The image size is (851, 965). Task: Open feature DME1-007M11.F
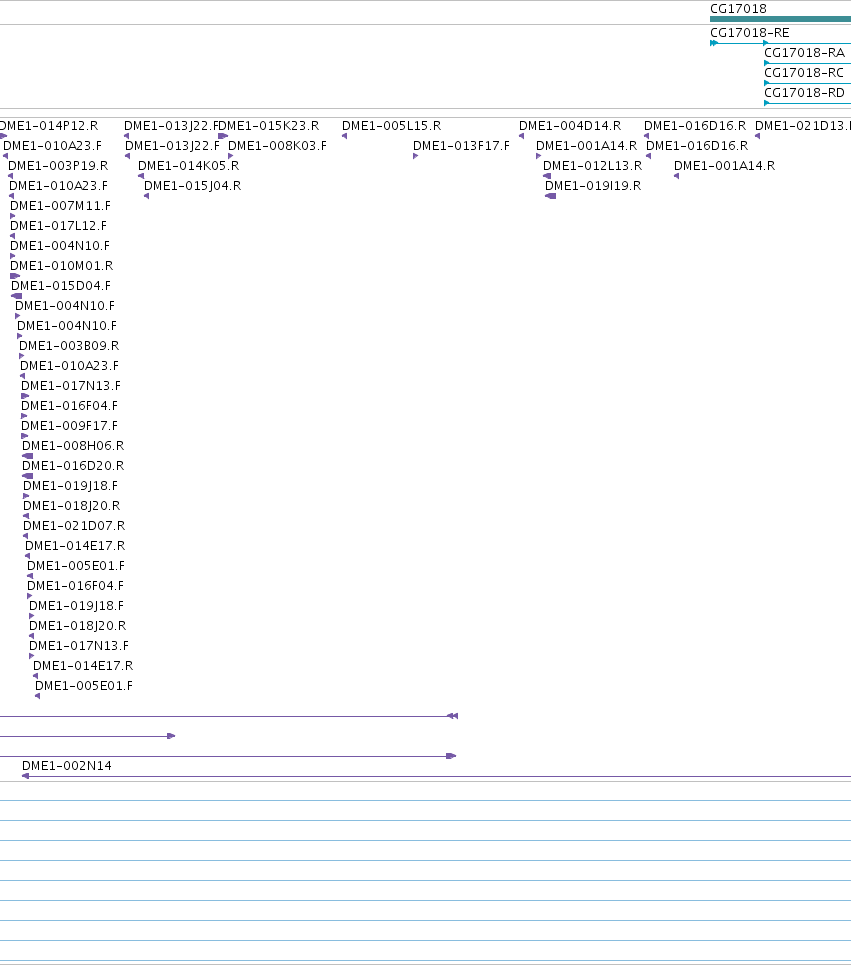(60, 206)
